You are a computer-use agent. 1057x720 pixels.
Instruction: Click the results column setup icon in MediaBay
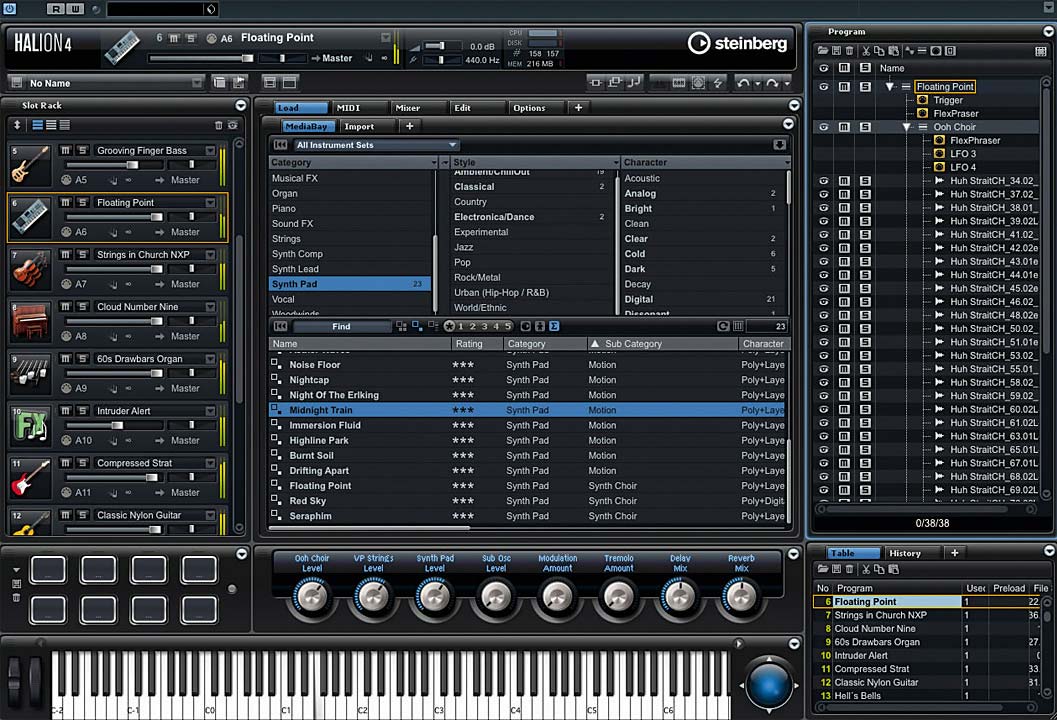(738, 326)
